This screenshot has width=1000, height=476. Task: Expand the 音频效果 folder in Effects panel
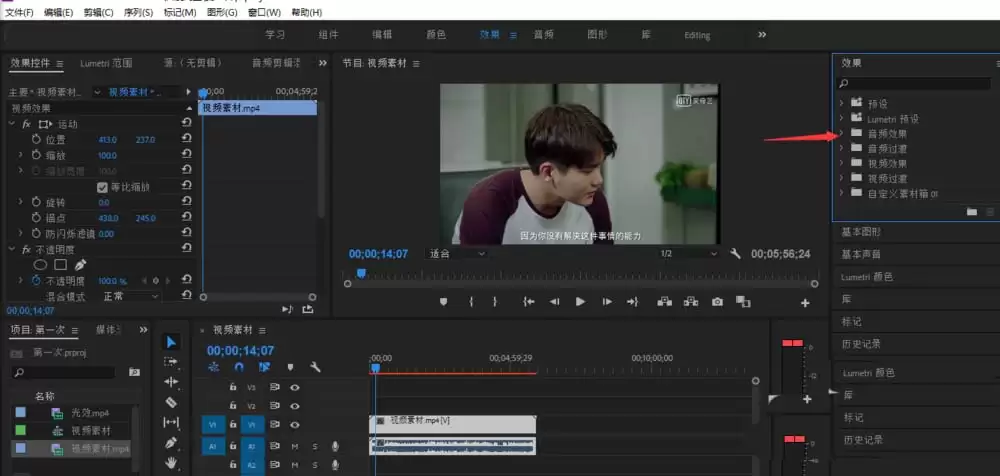[x=842, y=133]
